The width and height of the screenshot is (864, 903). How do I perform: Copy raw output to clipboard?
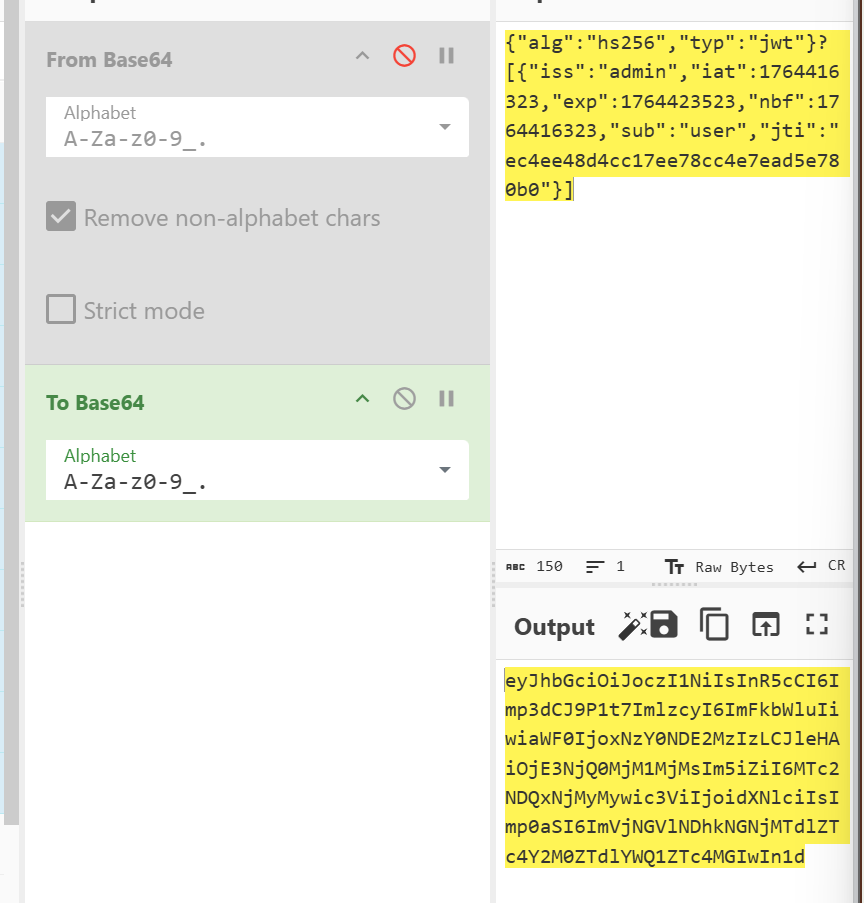(714, 625)
